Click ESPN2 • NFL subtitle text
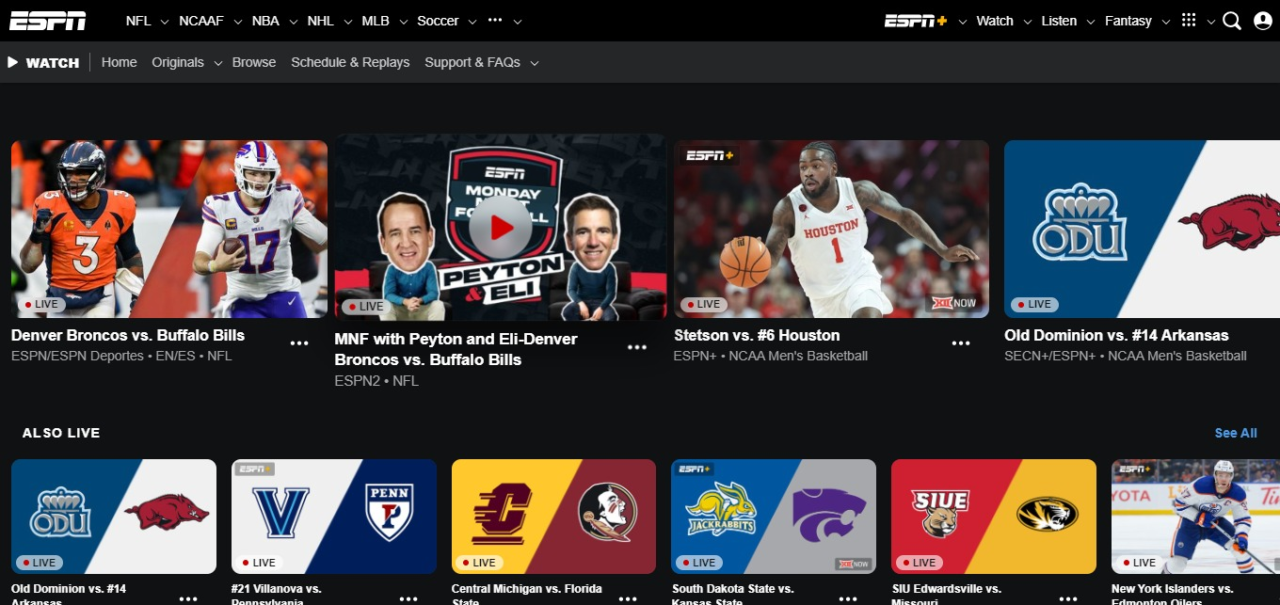The width and height of the screenshot is (1280, 605). pyautogui.click(x=376, y=381)
